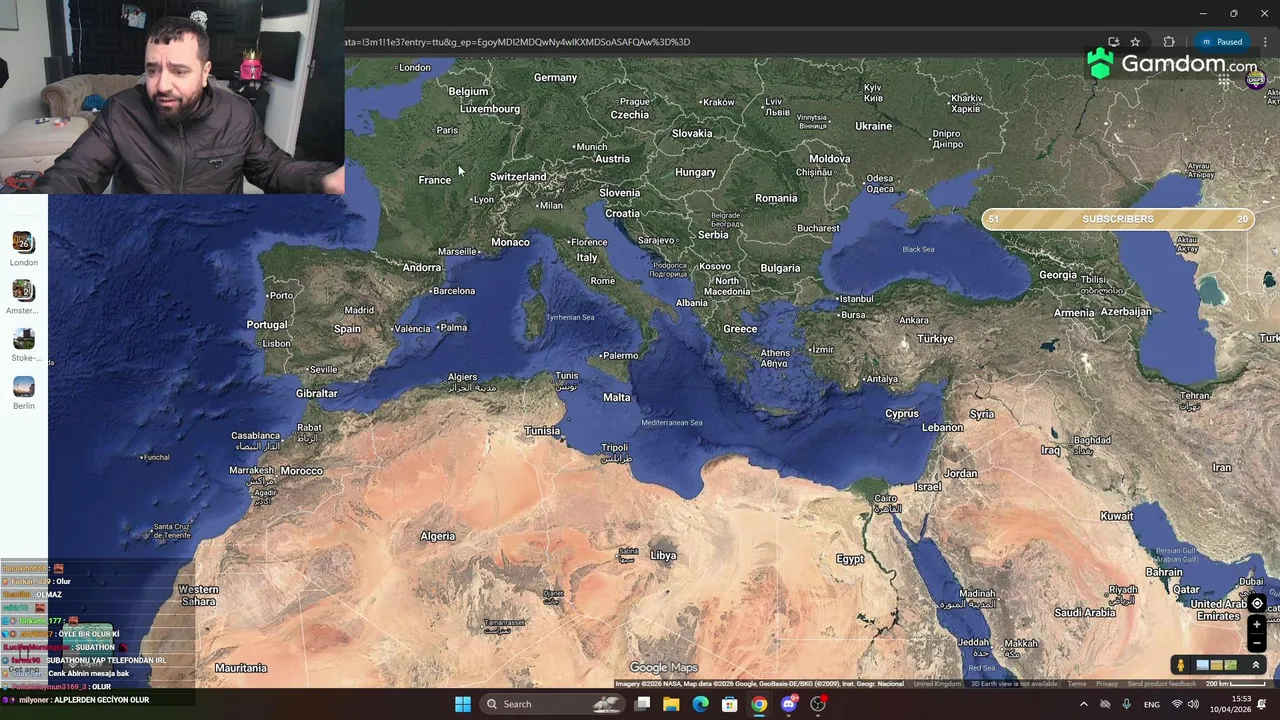Click the taskbar Search box
Image resolution: width=1280 pixels, height=720 pixels.
pyautogui.click(x=554, y=704)
